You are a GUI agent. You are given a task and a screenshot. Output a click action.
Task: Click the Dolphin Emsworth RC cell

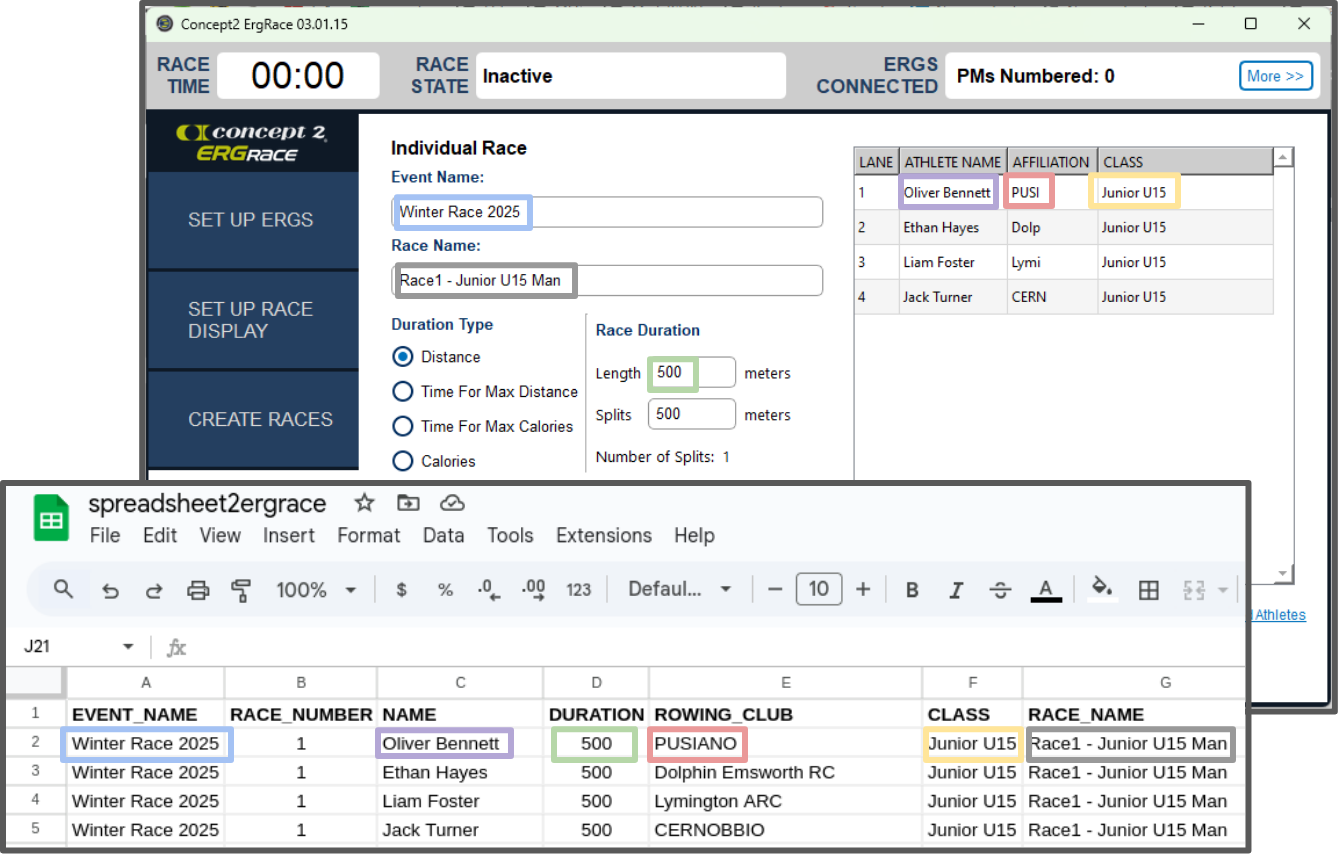[x=786, y=772]
